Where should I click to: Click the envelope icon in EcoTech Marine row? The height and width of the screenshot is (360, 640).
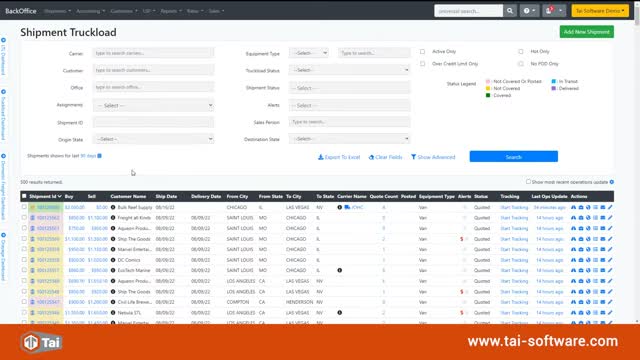603,271
